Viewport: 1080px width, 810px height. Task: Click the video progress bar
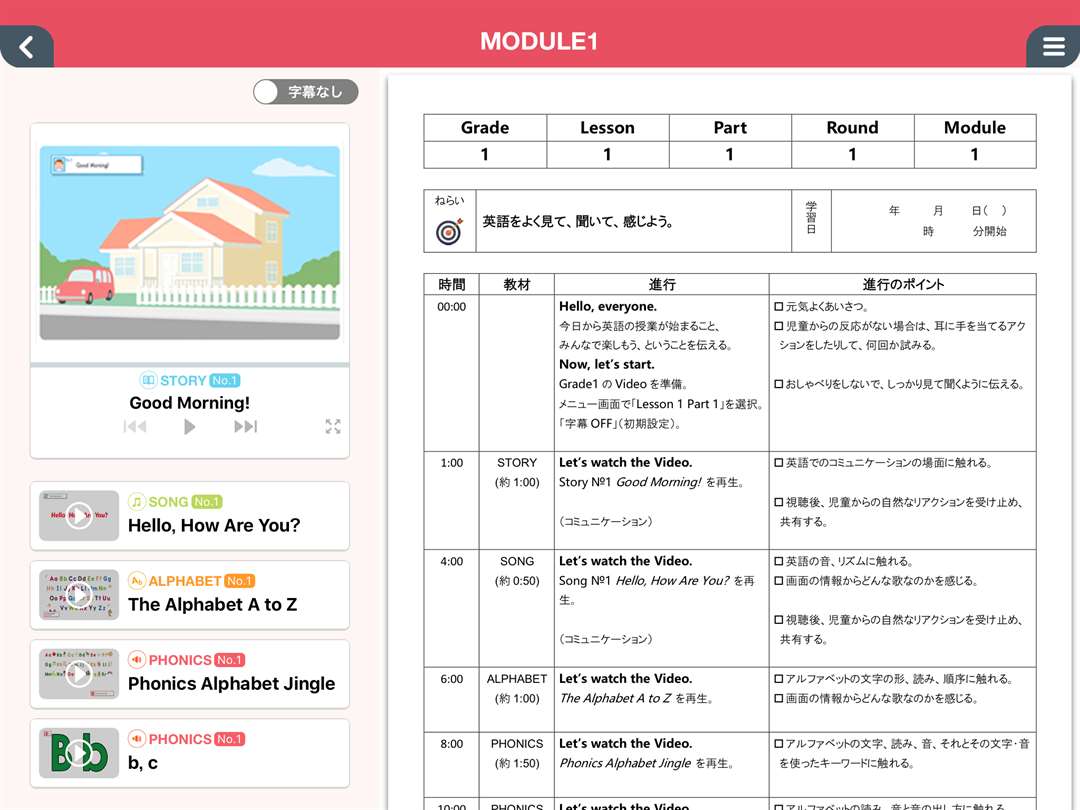(x=189, y=364)
